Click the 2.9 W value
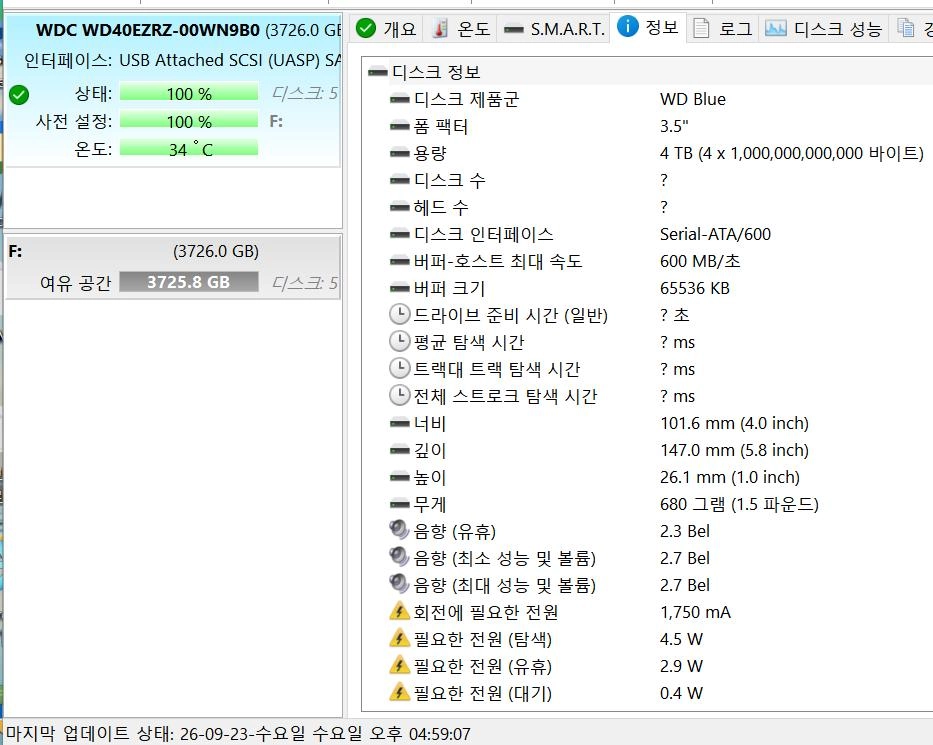Image resolution: width=933 pixels, height=745 pixels. (681, 666)
